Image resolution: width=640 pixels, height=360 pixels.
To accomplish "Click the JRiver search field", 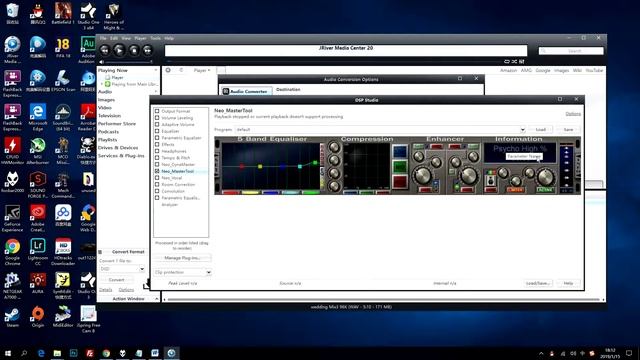I will pos(571,51).
